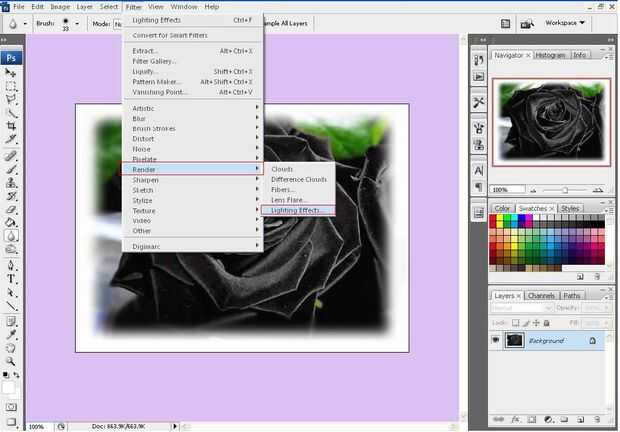Select the Horizontal Type tool
620x432 pixels.
11,279
